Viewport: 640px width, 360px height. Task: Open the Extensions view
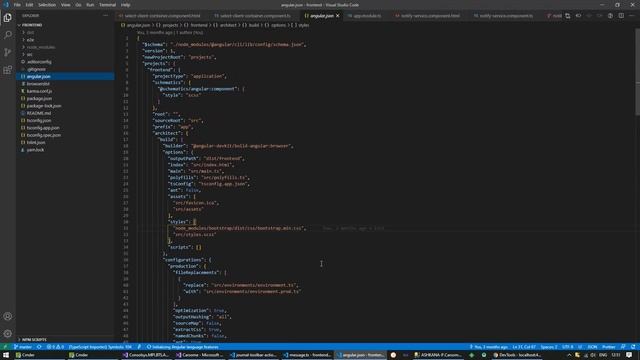7,70
